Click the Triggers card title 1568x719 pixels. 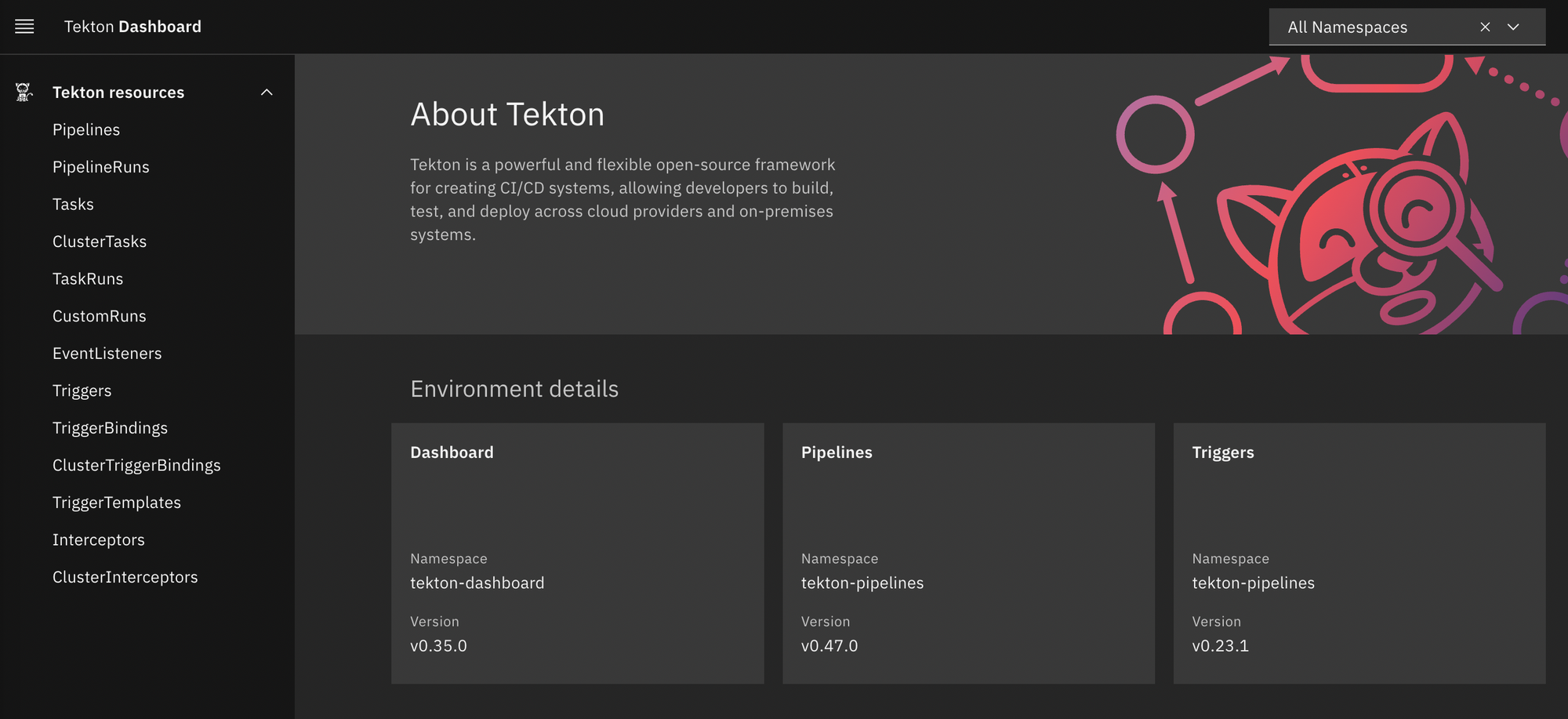click(x=1223, y=452)
